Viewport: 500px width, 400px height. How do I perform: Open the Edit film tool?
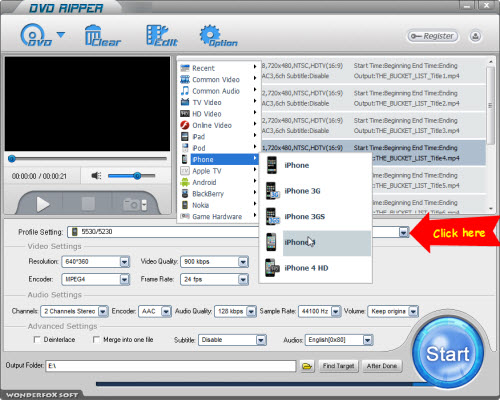pyautogui.click(x=162, y=35)
